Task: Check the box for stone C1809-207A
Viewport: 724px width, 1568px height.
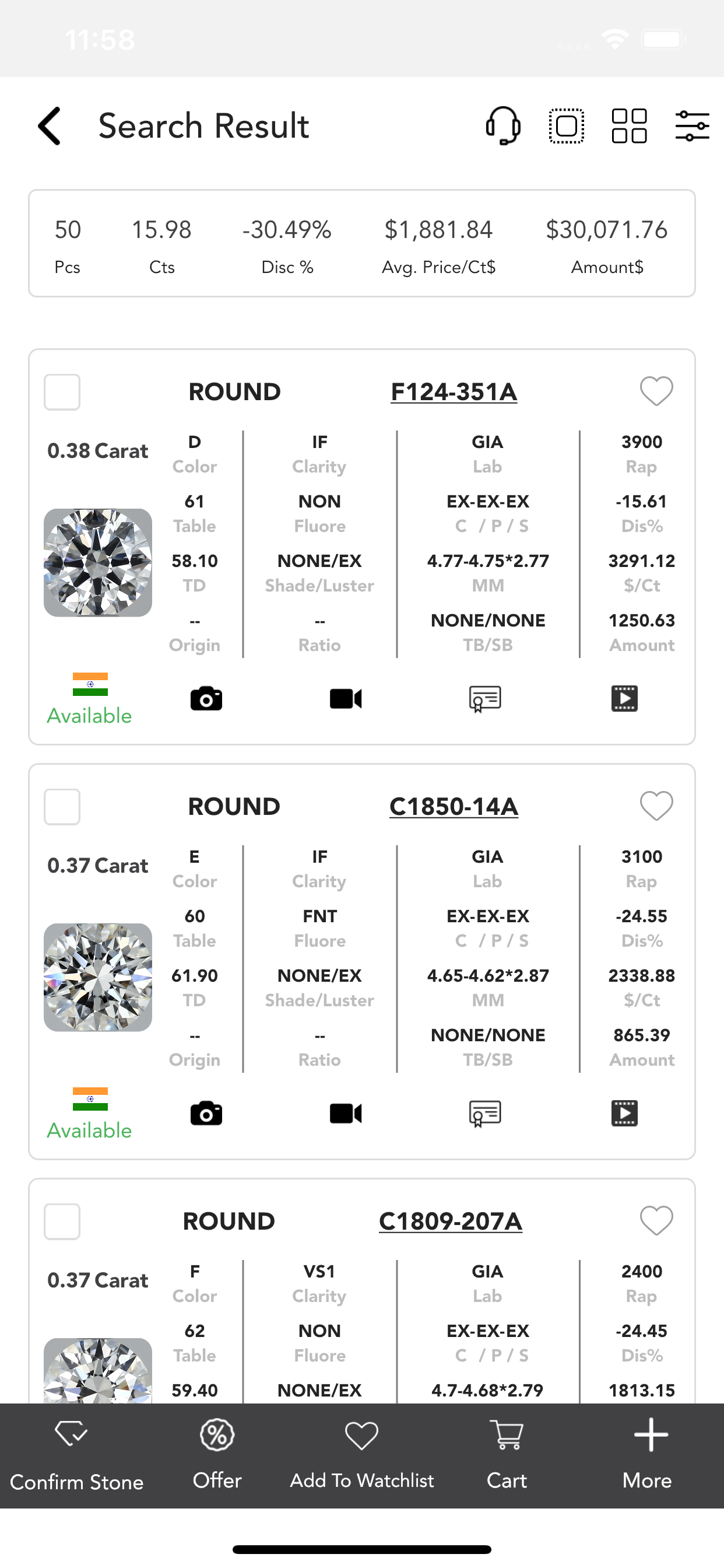Action: click(x=62, y=1221)
